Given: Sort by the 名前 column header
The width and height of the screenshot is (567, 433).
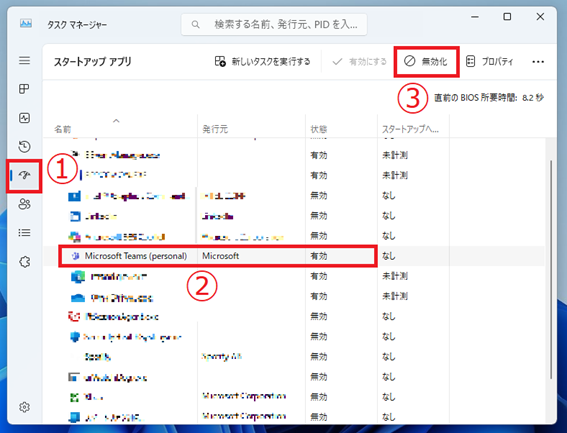Looking at the screenshot, I should point(63,129).
